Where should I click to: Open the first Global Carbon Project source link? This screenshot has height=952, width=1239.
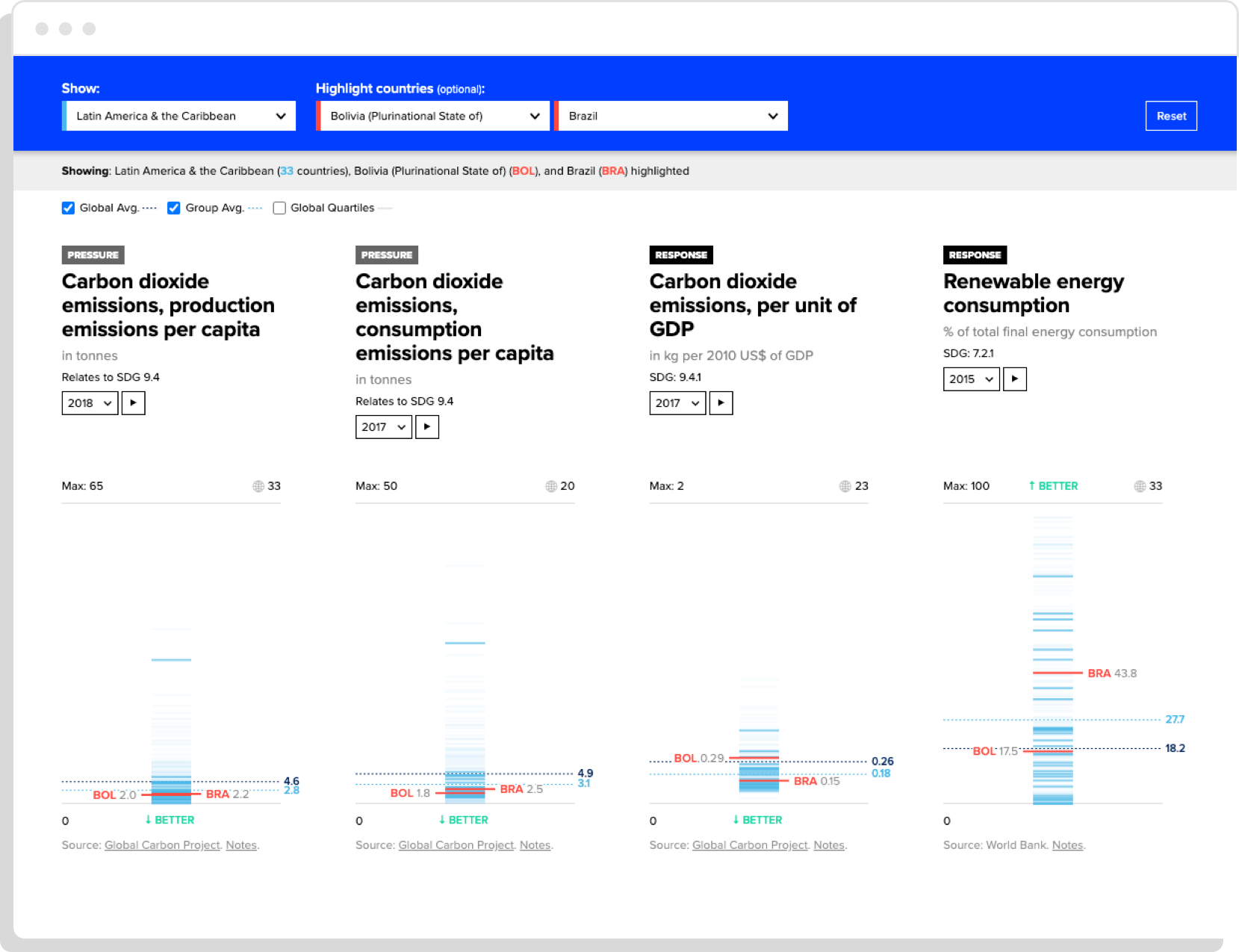(162, 845)
